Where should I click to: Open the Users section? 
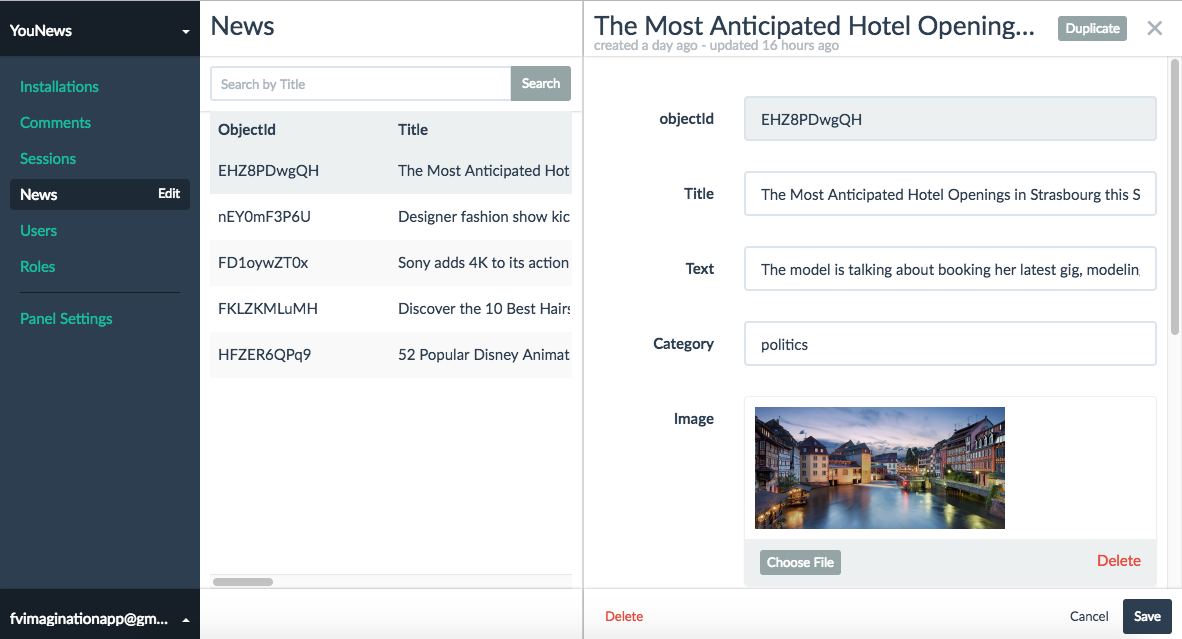(38, 231)
